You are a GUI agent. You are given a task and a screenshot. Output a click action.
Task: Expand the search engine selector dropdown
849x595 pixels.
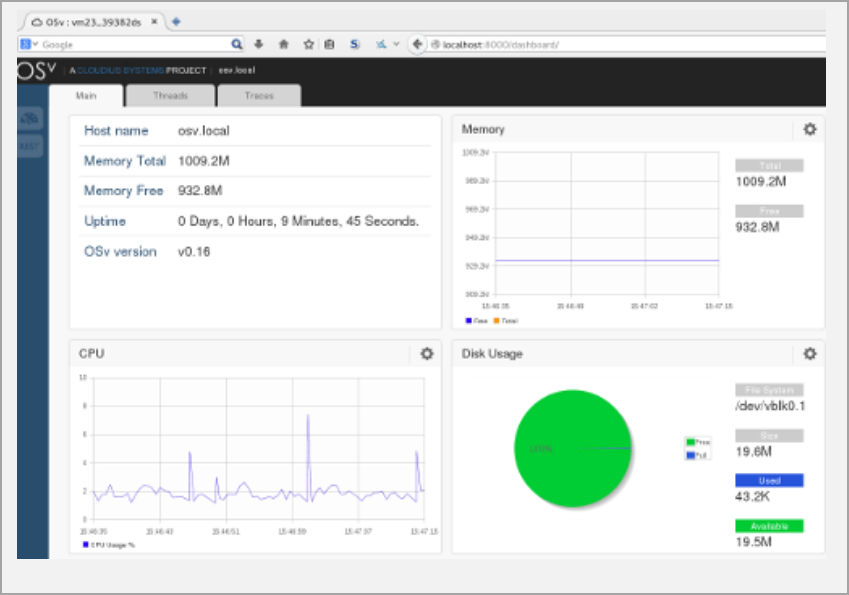(28, 44)
